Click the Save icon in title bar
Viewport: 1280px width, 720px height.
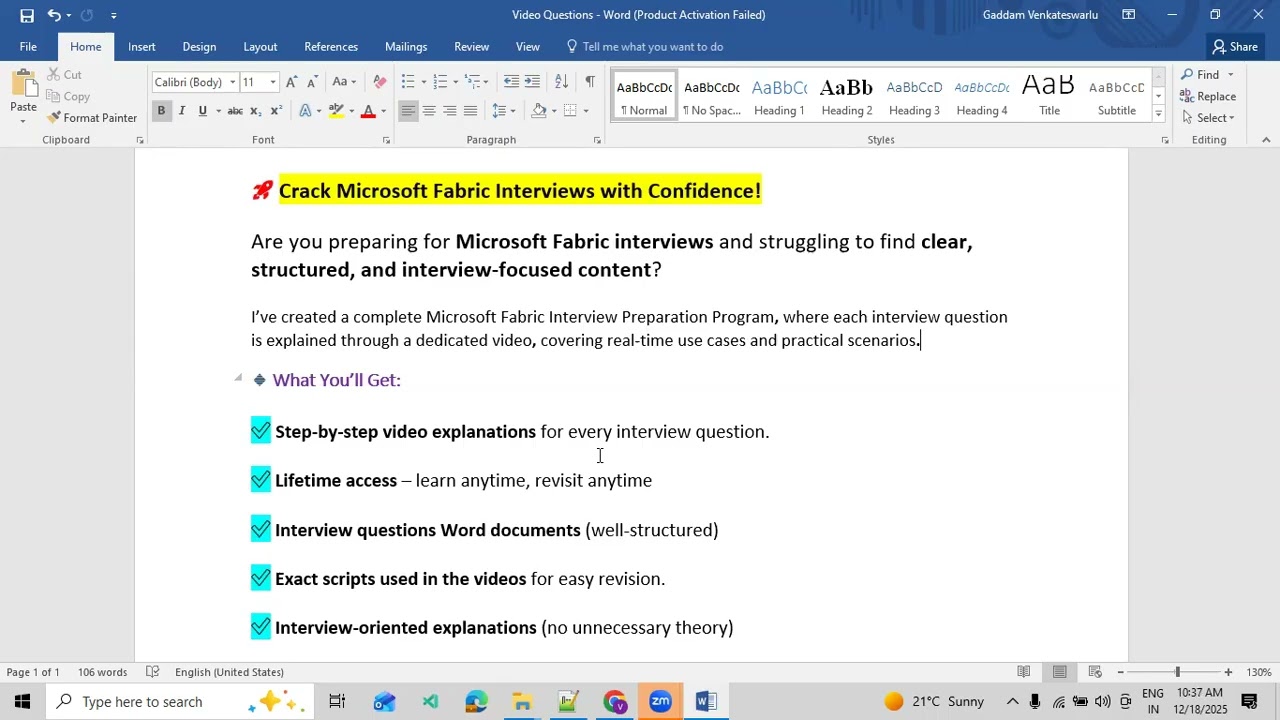(x=27, y=15)
